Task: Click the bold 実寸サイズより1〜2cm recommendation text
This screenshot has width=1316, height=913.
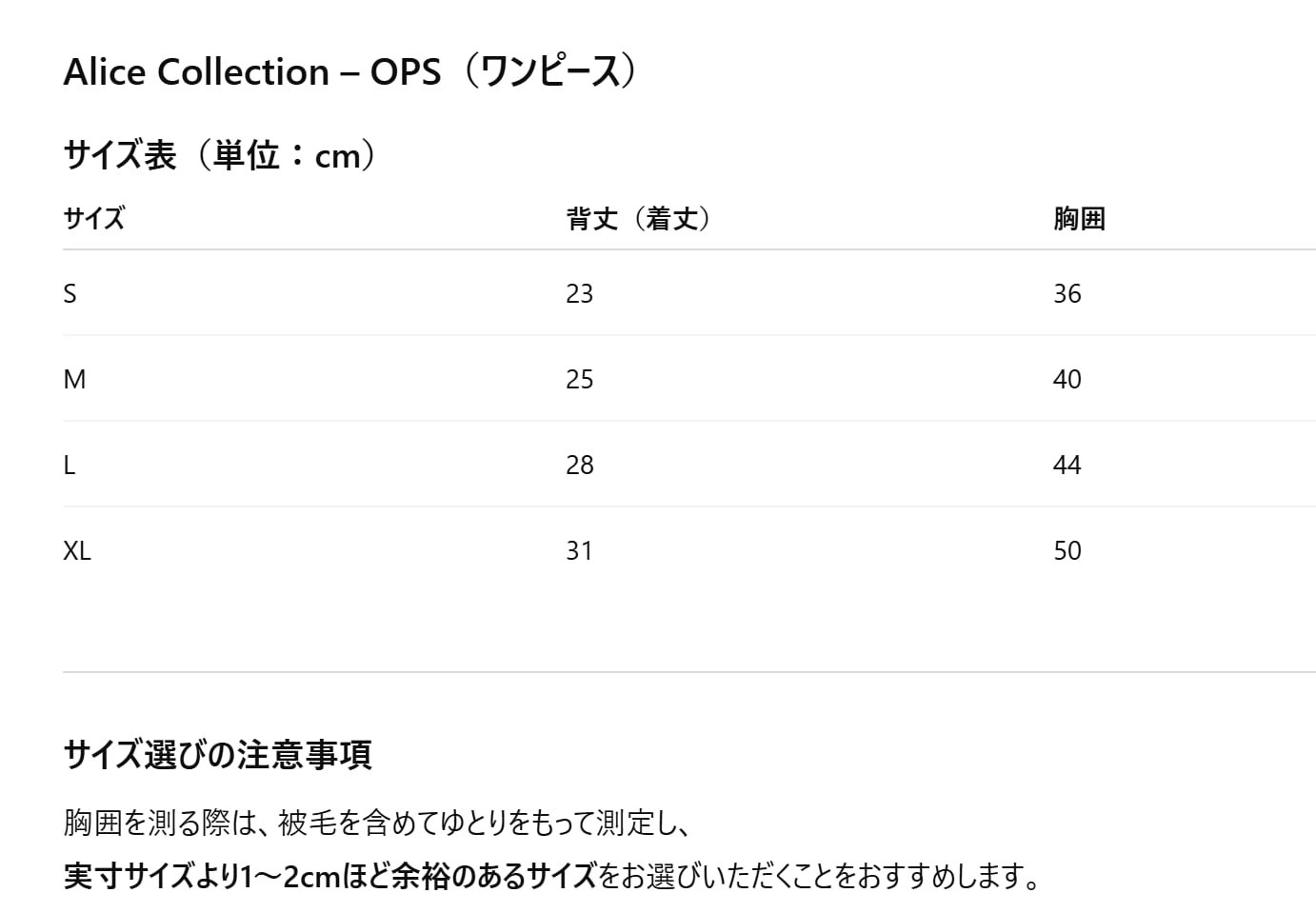Action: click(x=329, y=875)
